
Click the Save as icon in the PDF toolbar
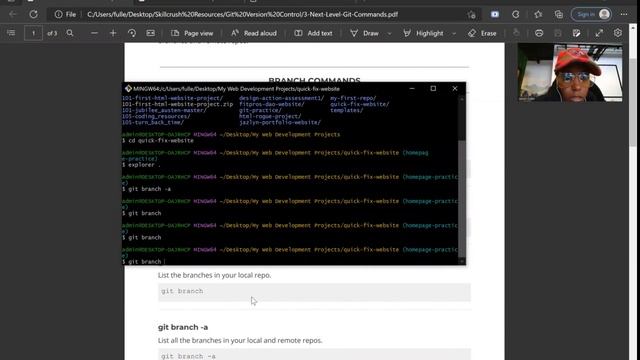(x=576, y=33)
